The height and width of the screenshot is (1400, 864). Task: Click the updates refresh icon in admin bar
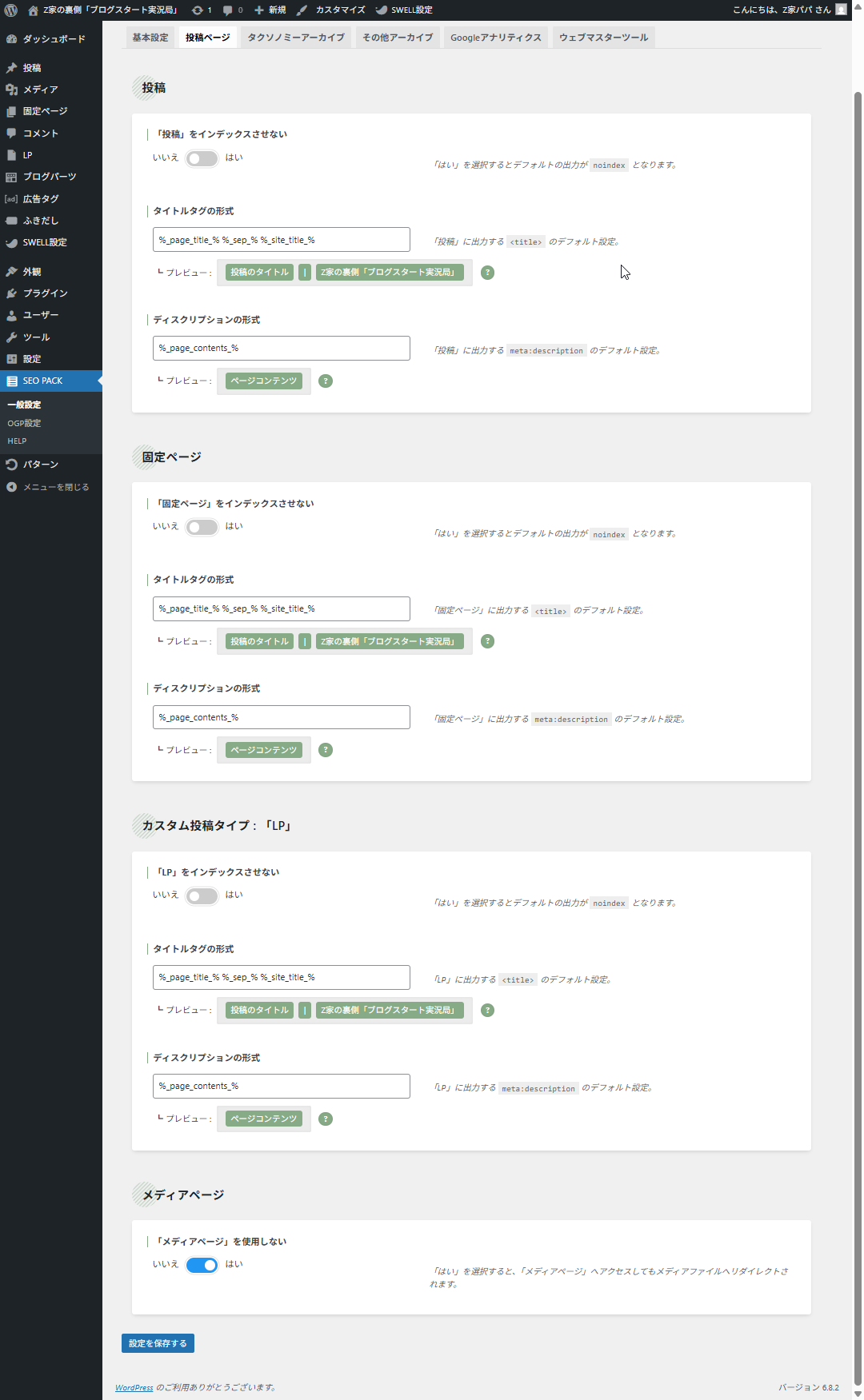click(x=198, y=10)
